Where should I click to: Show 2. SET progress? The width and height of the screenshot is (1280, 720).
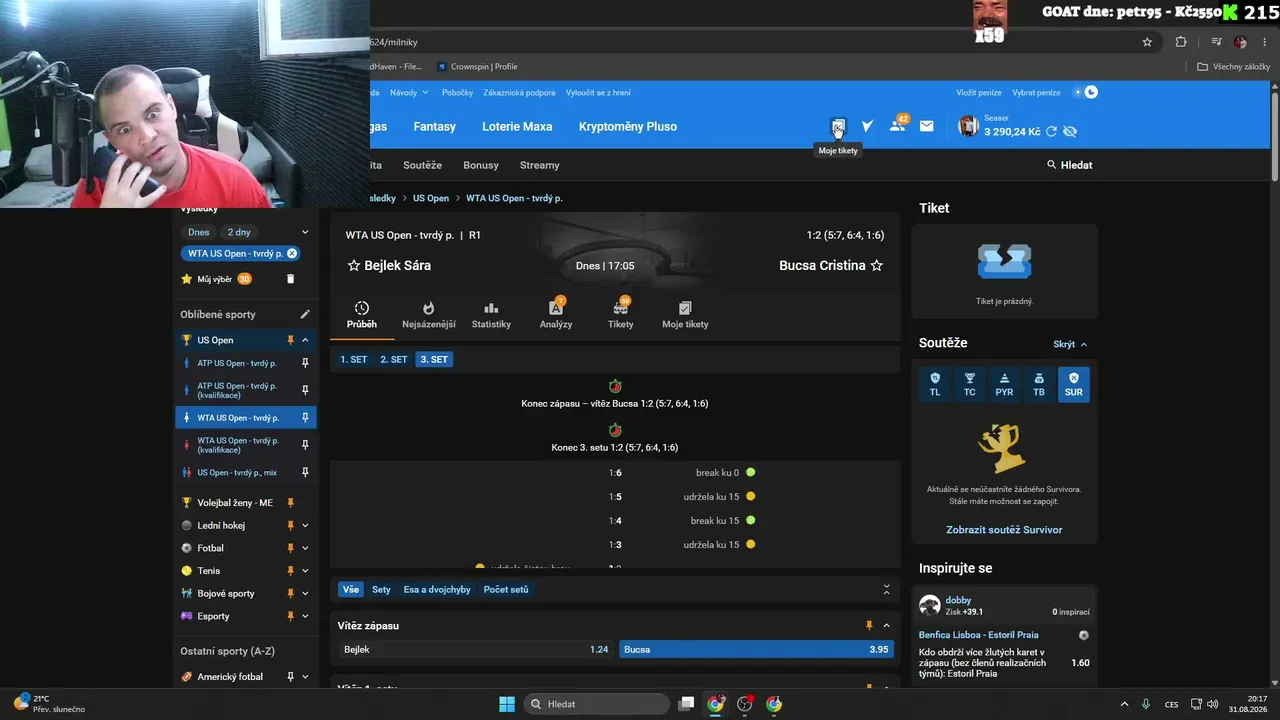pyautogui.click(x=394, y=359)
